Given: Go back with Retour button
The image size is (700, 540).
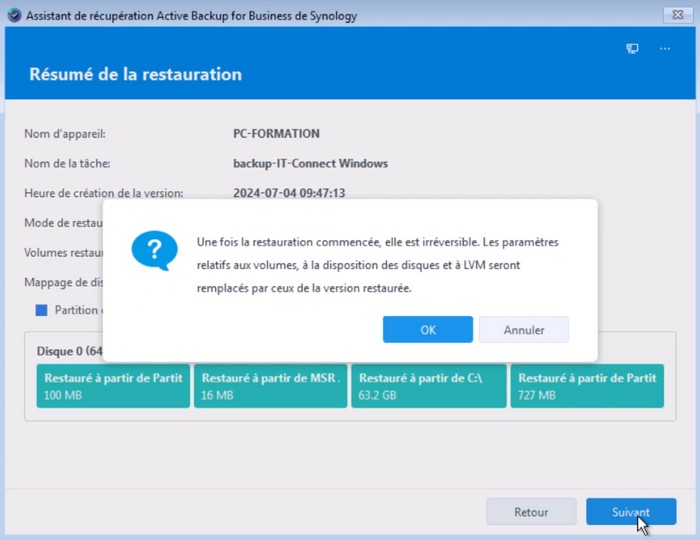Looking at the screenshot, I should 531,511.
